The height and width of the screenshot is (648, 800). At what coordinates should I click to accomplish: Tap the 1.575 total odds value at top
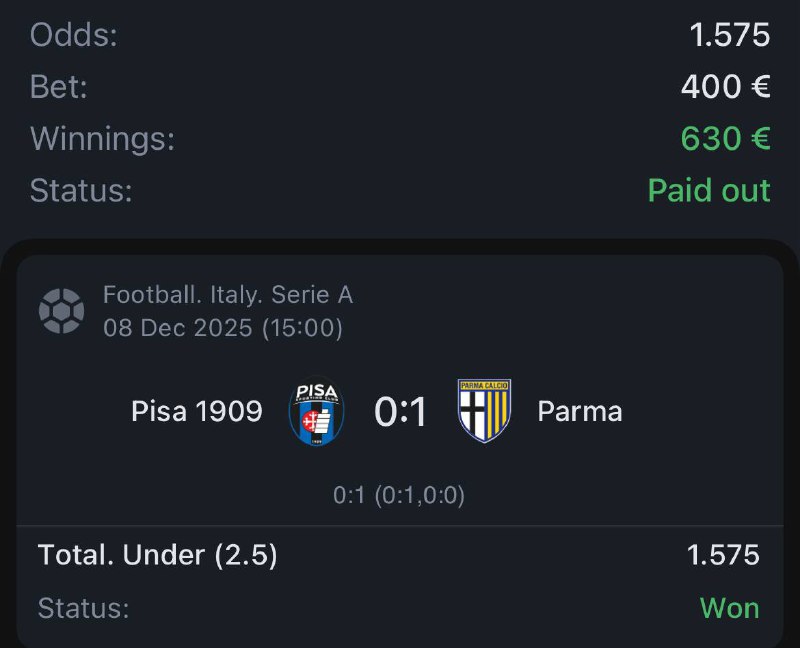[730, 35]
